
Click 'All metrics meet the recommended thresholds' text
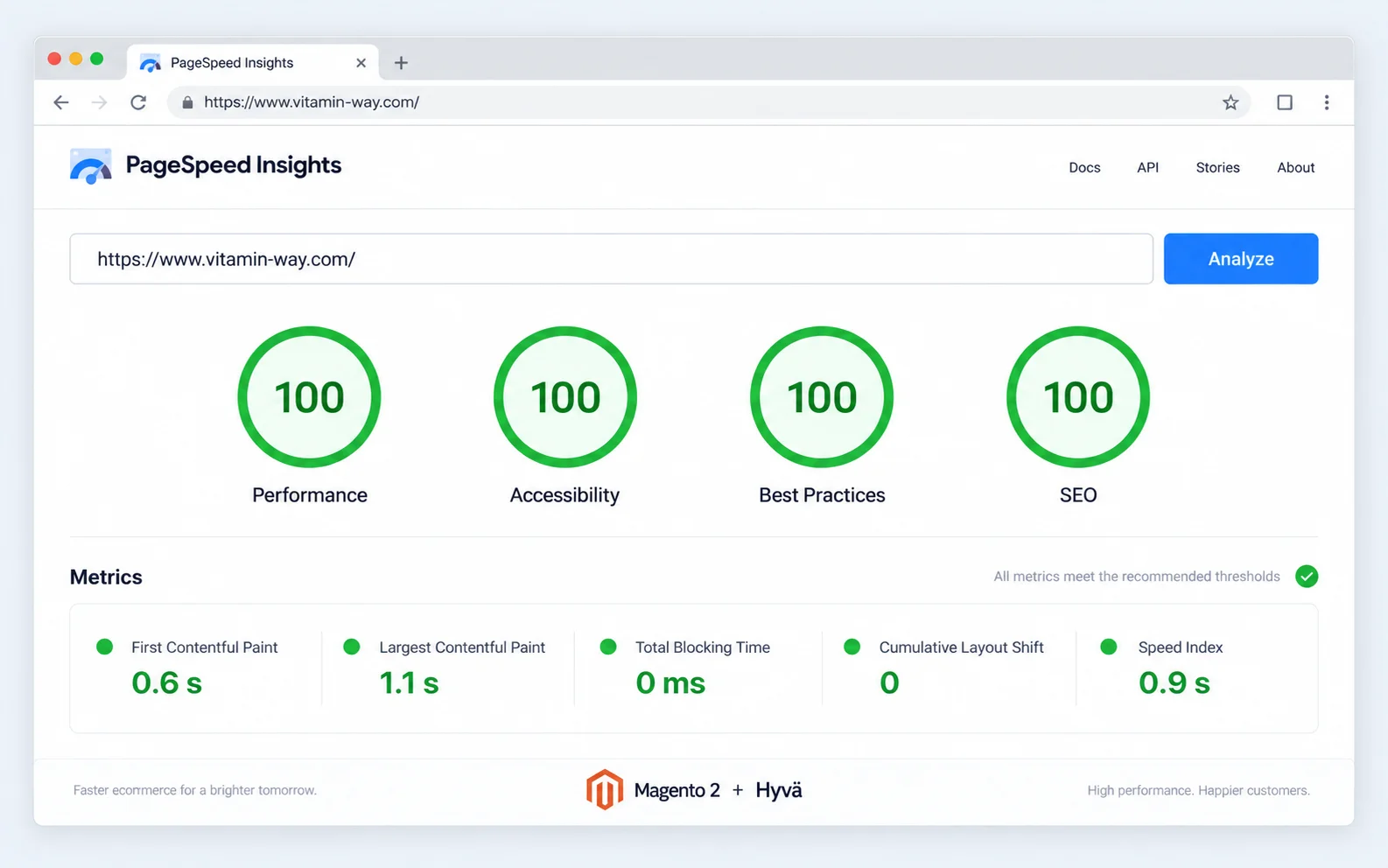point(1137,577)
